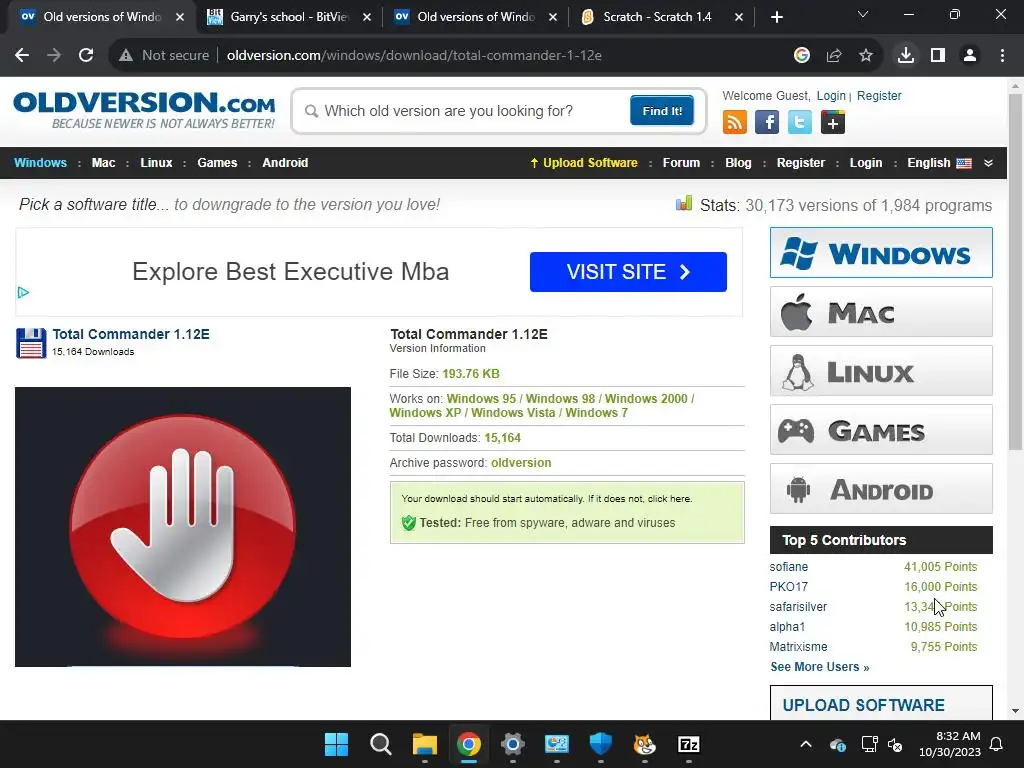Switch to the third tab, Old versions of Windows
The height and width of the screenshot is (768, 1024).
[x=475, y=17]
